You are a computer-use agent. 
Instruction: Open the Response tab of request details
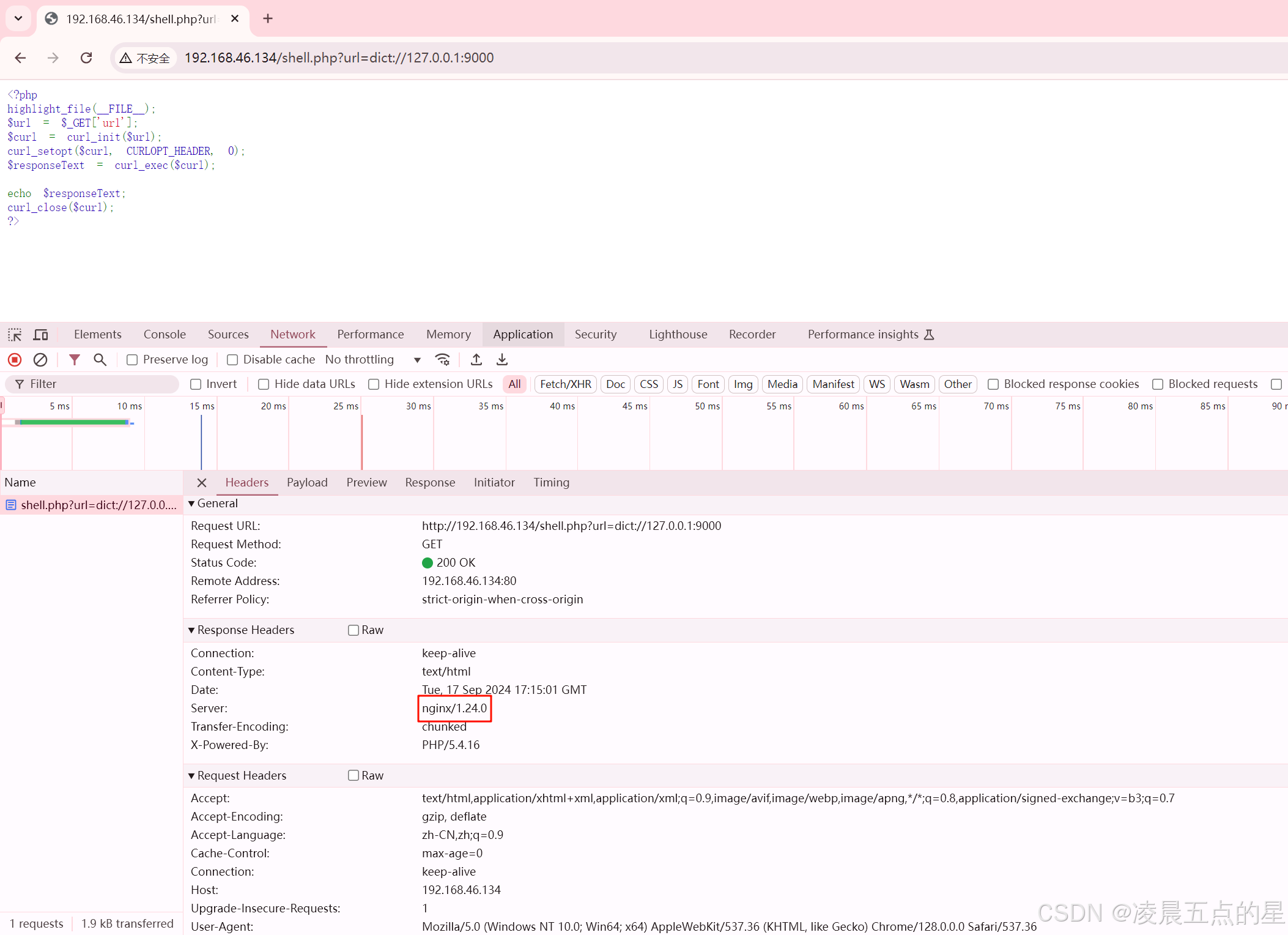tap(430, 483)
